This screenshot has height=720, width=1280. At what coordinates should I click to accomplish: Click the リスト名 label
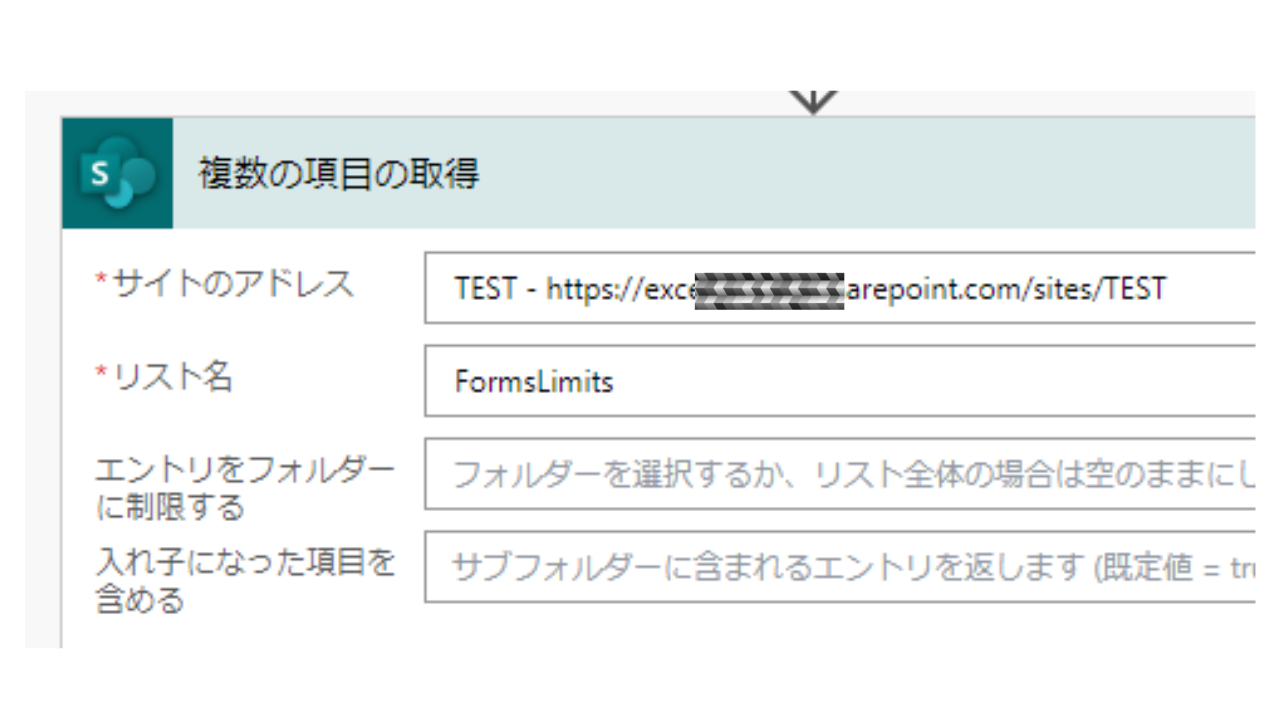[172, 377]
